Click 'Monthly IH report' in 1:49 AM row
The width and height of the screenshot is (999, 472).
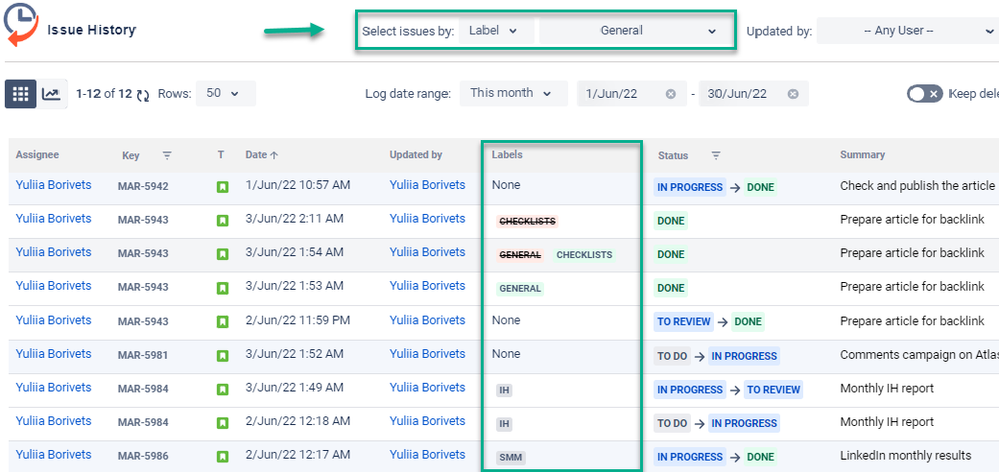click(887, 387)
